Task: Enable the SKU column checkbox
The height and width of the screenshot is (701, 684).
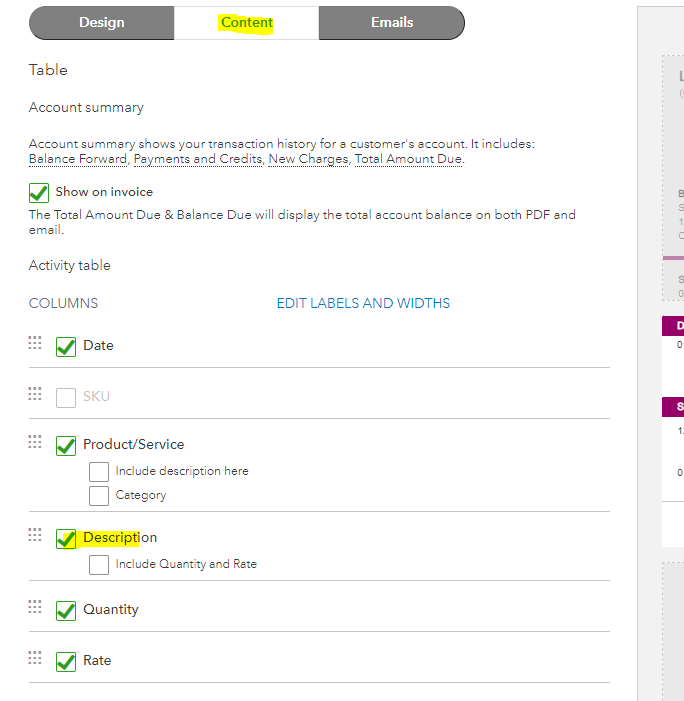Action: pos(66,397)
